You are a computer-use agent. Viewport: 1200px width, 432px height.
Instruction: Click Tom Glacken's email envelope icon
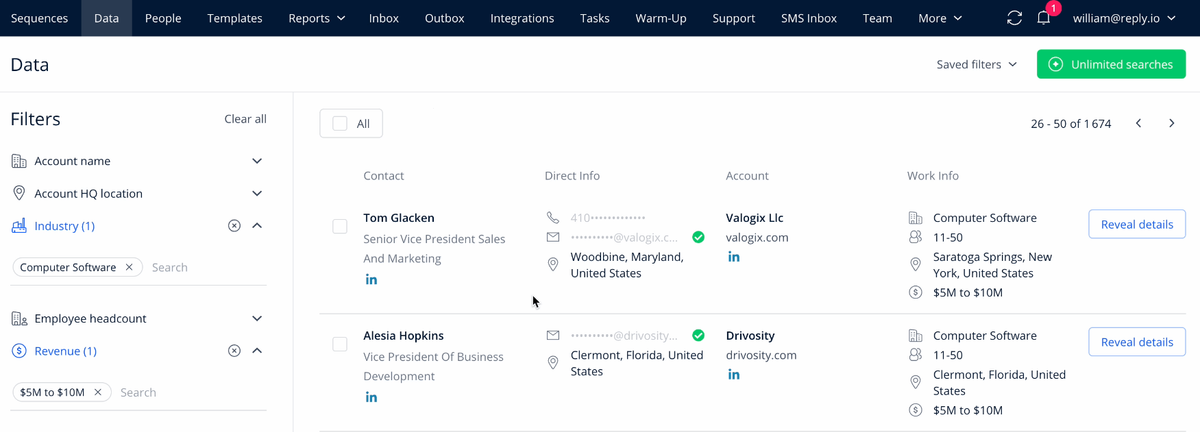pos(553,238)
